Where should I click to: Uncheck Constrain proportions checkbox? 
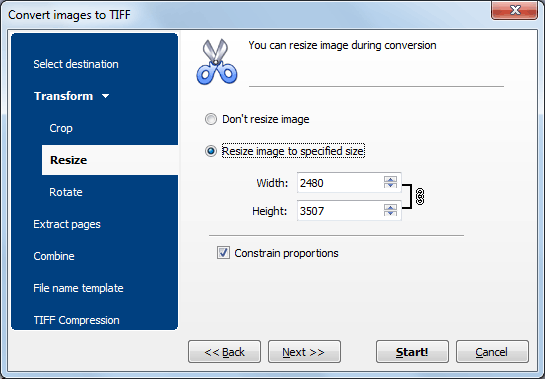click(223, 253)
